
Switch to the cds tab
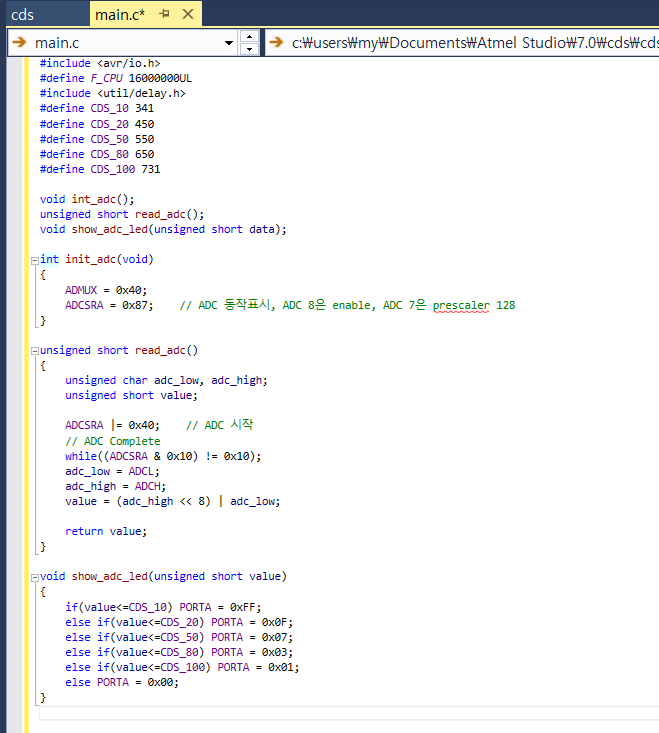pos(22,14)
